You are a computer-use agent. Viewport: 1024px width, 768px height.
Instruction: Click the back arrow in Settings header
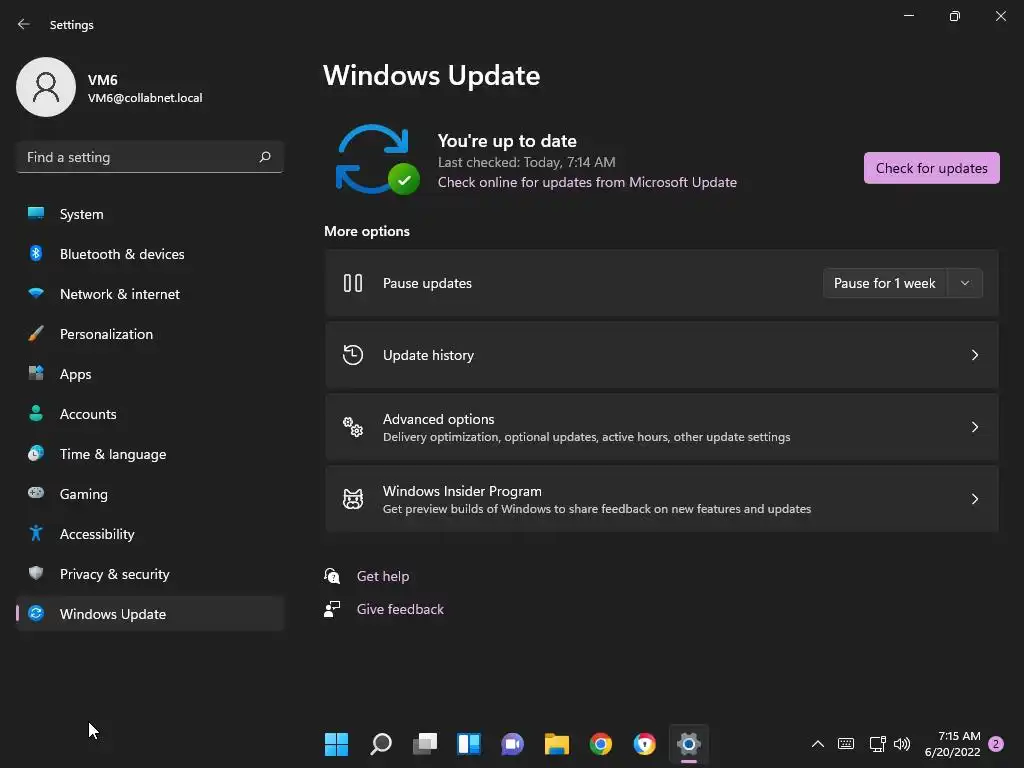click(24, 24)
